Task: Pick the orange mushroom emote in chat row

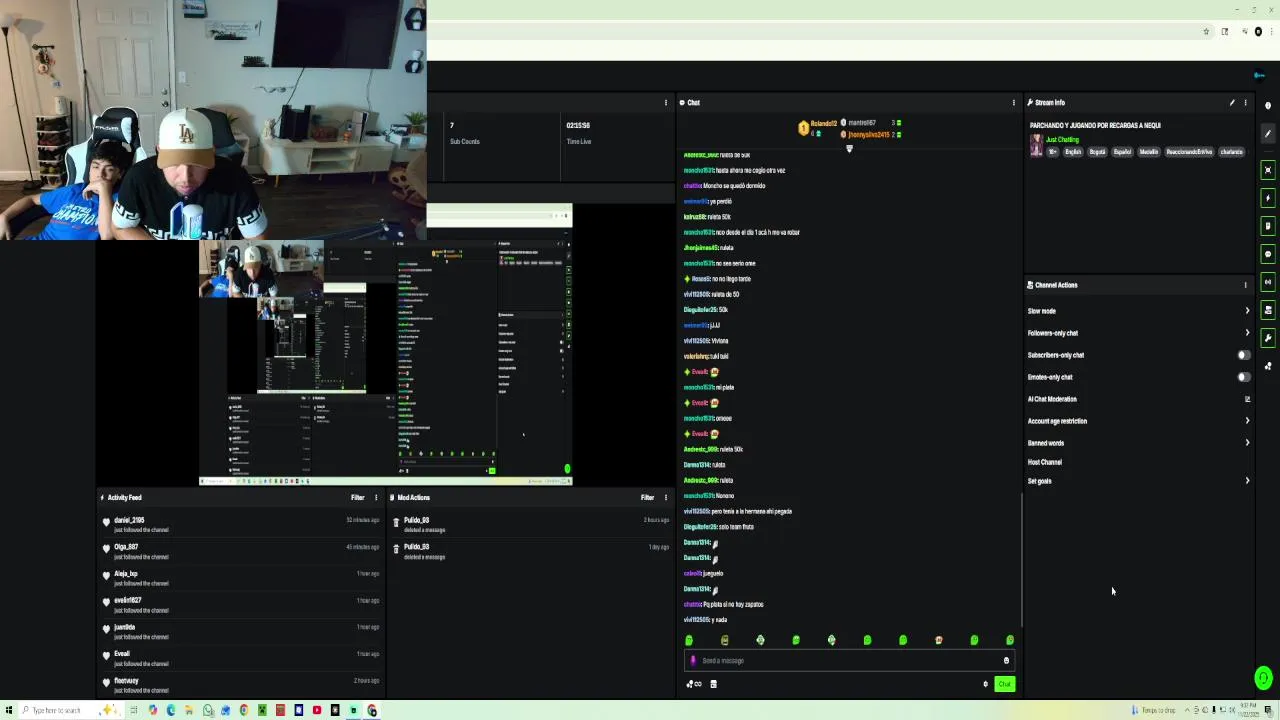Action: pyautogui.click(x=939, y=640)
